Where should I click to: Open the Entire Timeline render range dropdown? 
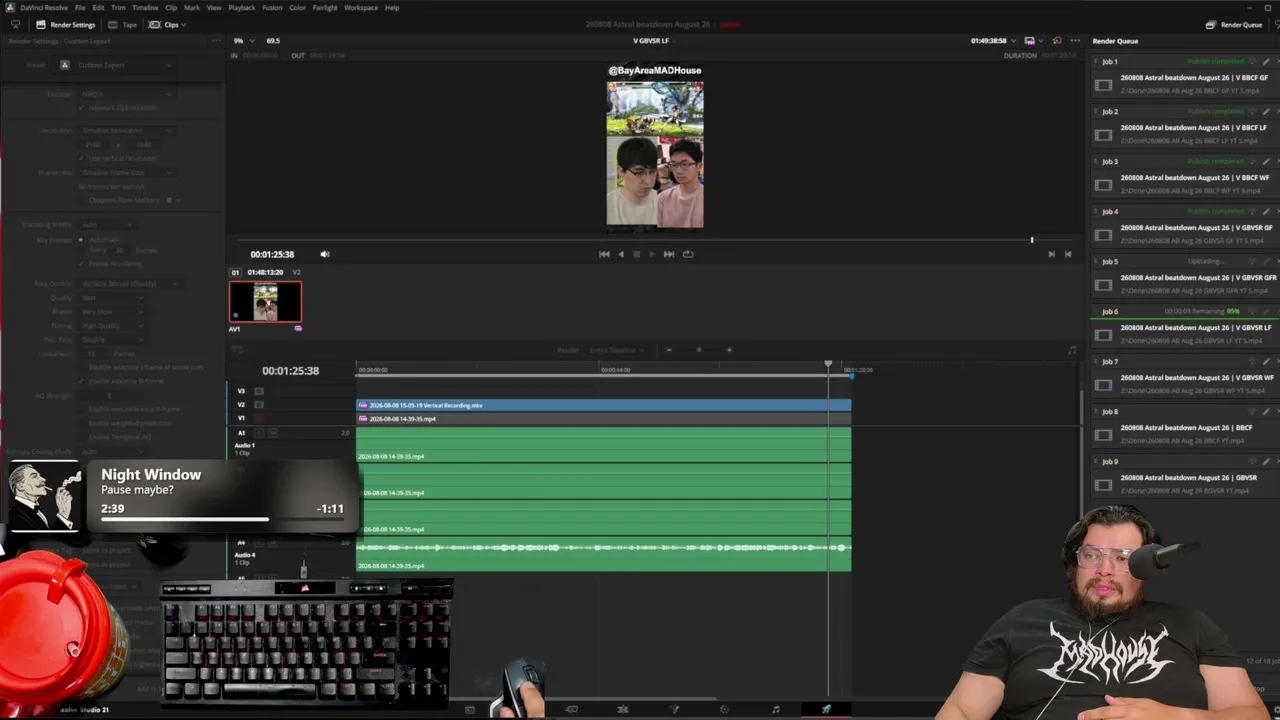[615, 350]
